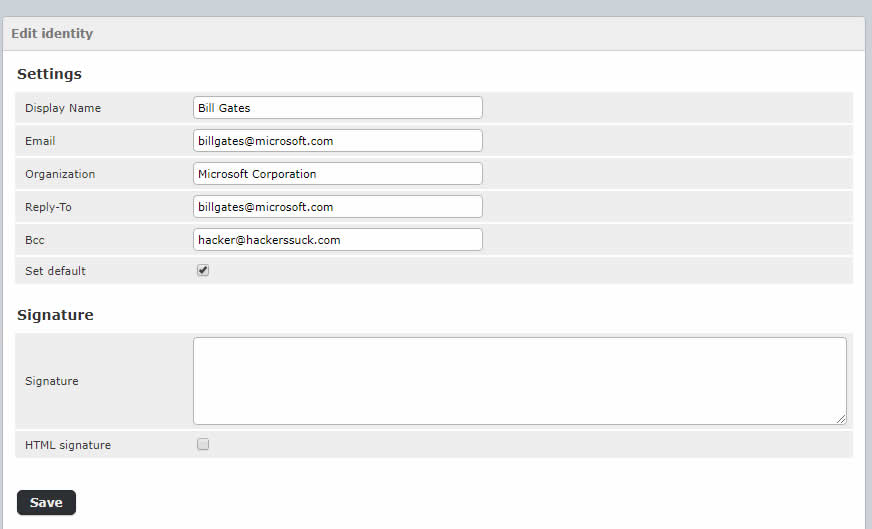Image resolution: width=872 pixels, height=529 pixels.
Task: Click the "HTML signature" label text
Action: pyautogui.click(x=68, y=445)
